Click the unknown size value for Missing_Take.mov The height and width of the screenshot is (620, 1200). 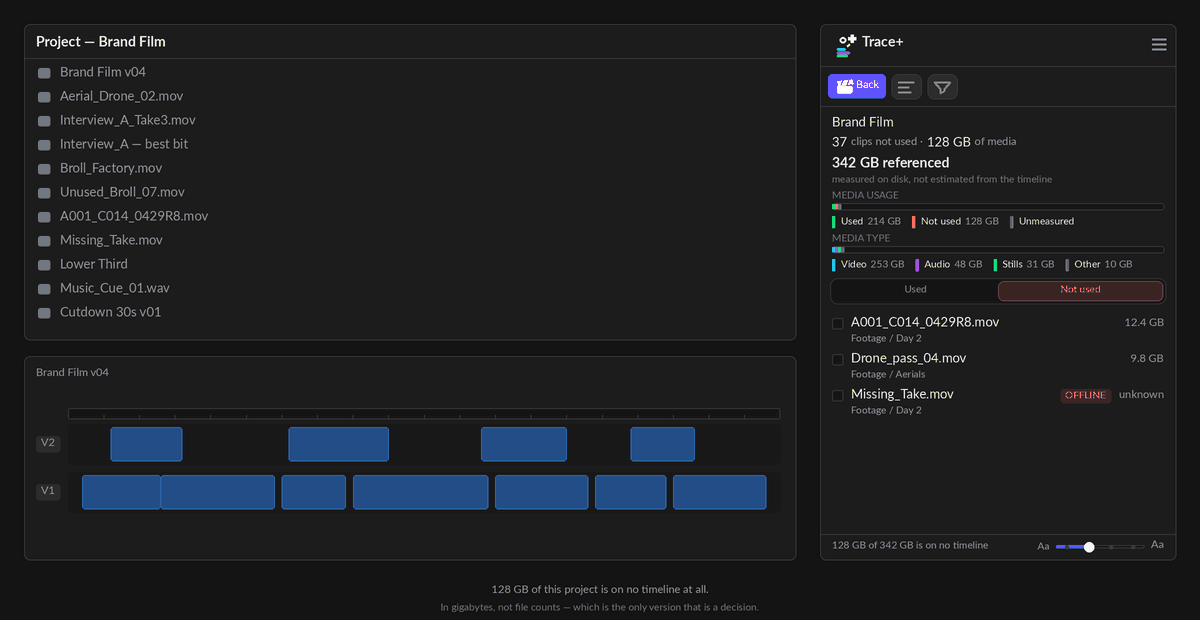click(1141, 394)
